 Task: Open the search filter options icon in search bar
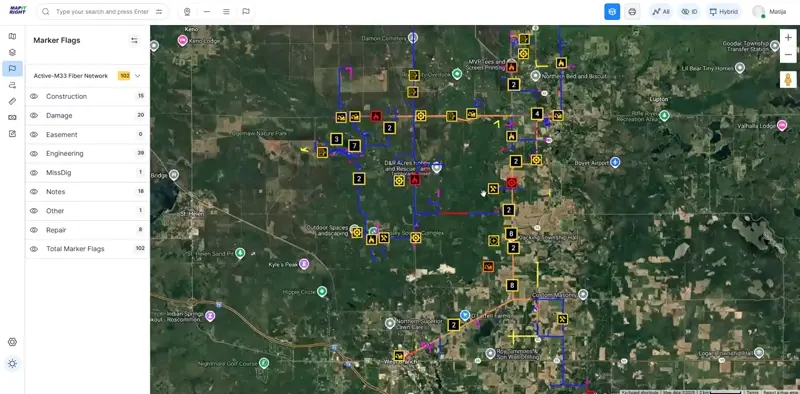click(x=159, y=11)
